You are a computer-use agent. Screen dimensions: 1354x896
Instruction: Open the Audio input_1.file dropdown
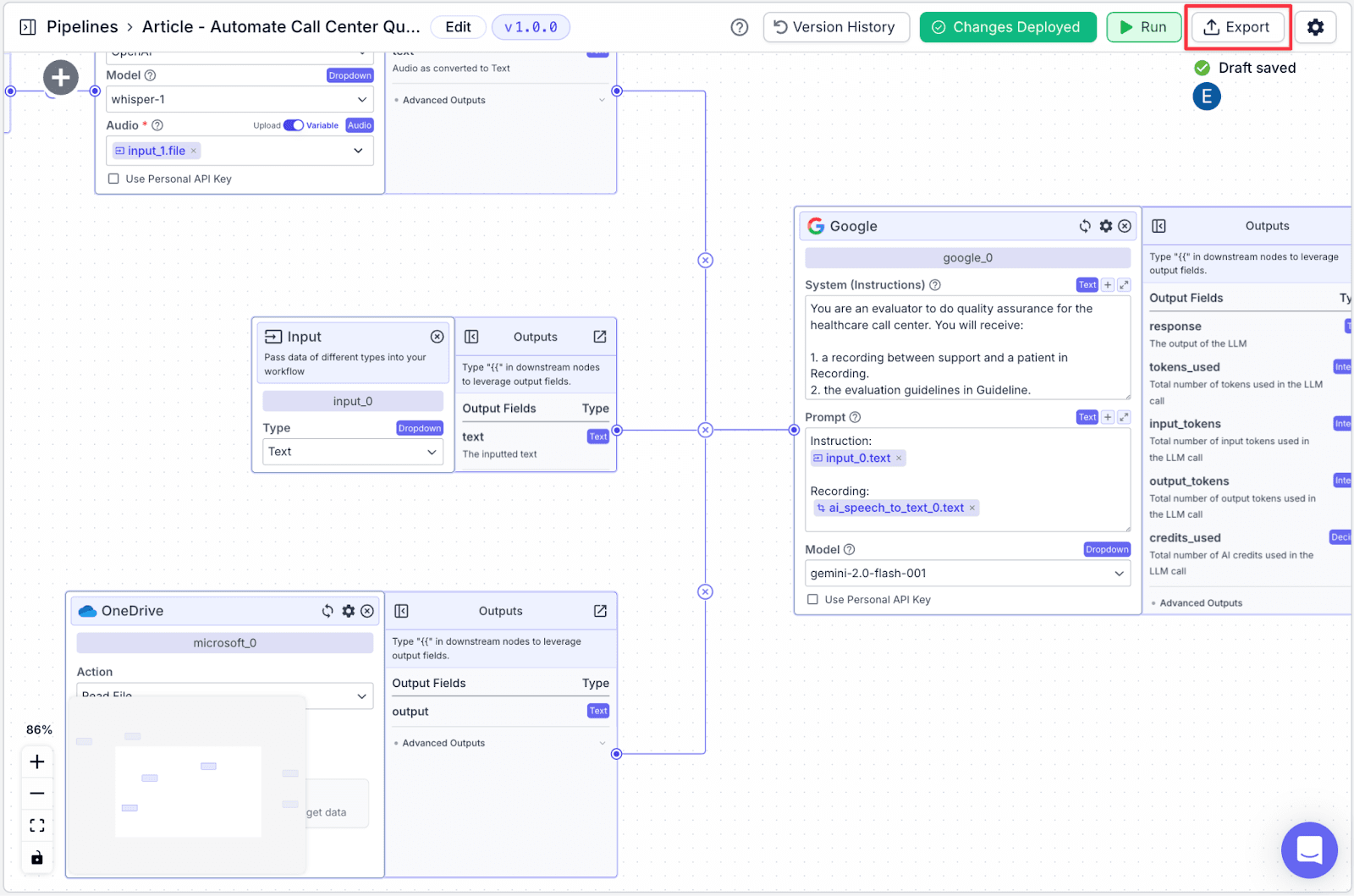click(x=239, y=151)
